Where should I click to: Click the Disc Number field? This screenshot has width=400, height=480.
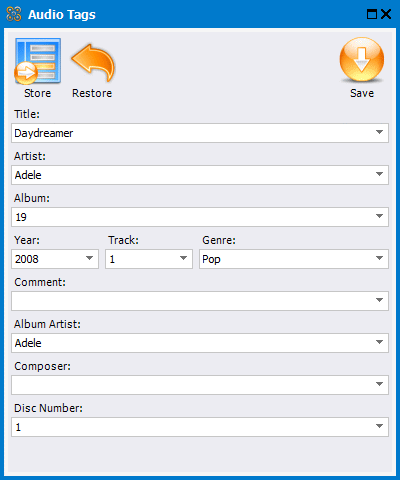(x=200, y=427)
